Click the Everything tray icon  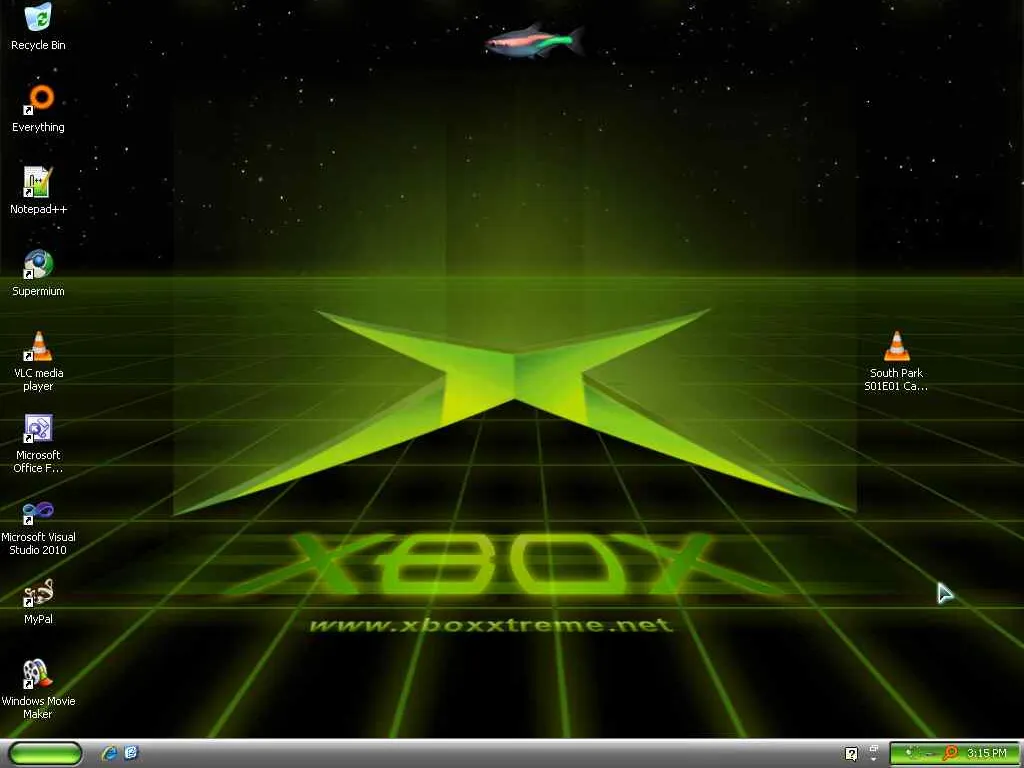coord(951,754)
